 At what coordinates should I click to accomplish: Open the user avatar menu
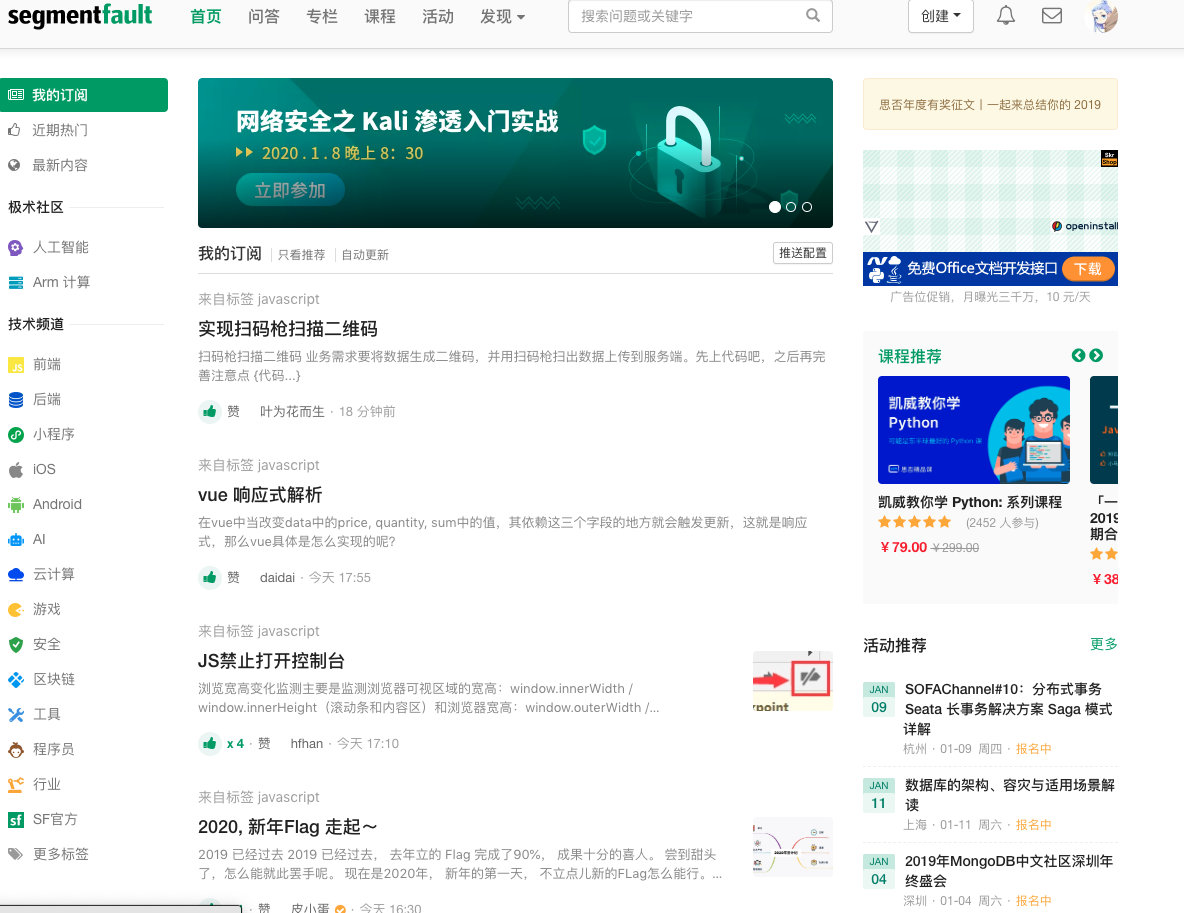point(1102,16)
